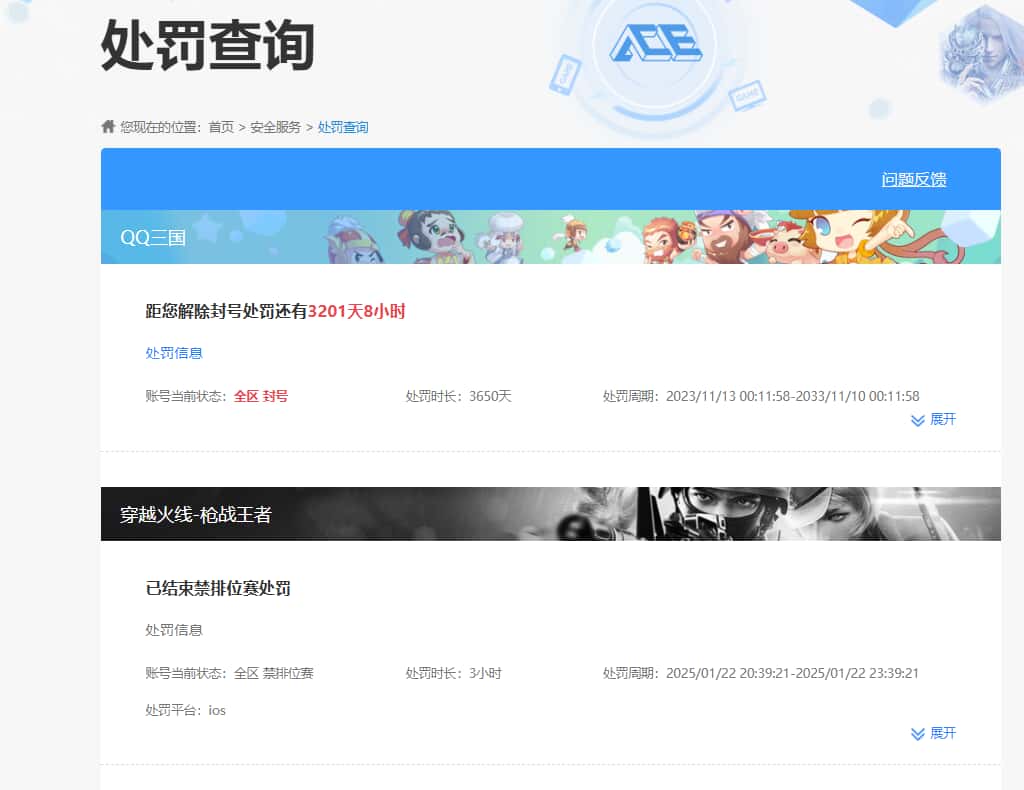Image resolution: width=1024 pixels, height=790 pixels.
Task: Go to 首页 in the breadcrumb
Action: (x=221, y=127)
